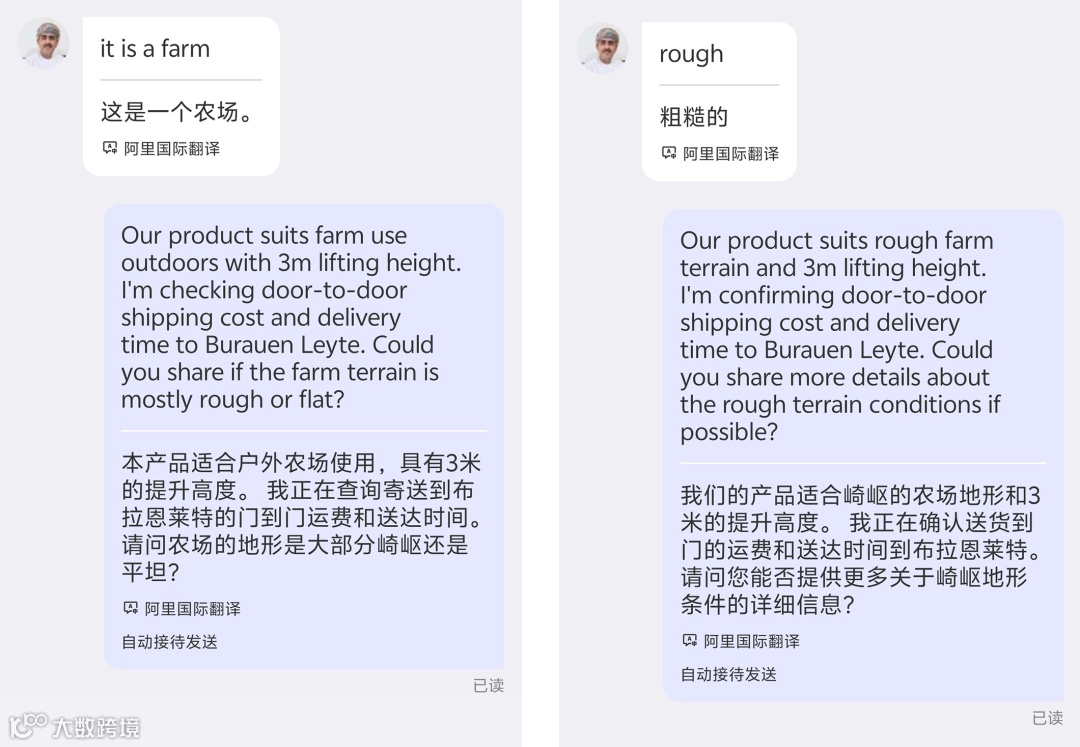This screenshot has height=747, width=1080.
Task: Click the Chinese translation ending with 平坦?
Action: pos(302,517)
